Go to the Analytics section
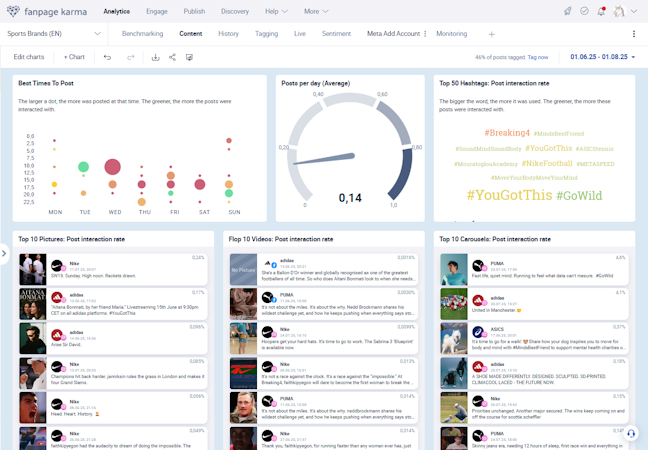Screen dimensions: 648x450 tap(117, 11)
